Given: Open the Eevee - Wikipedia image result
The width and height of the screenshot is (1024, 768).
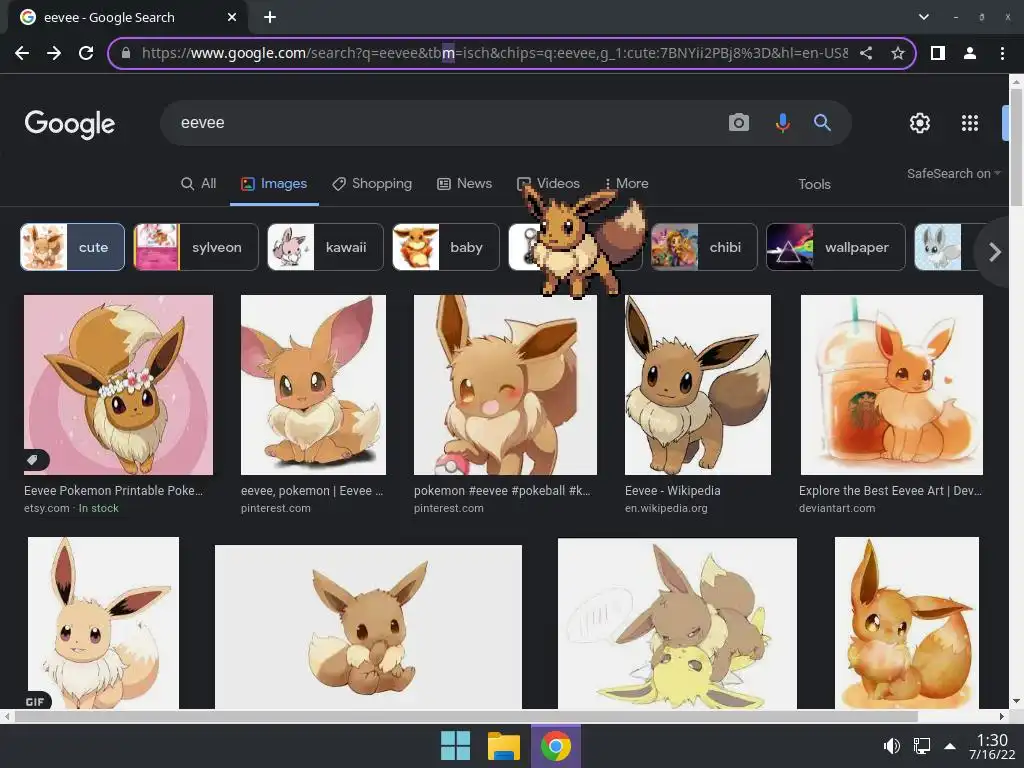Looking at the screenshot, I should coord(697,385).
